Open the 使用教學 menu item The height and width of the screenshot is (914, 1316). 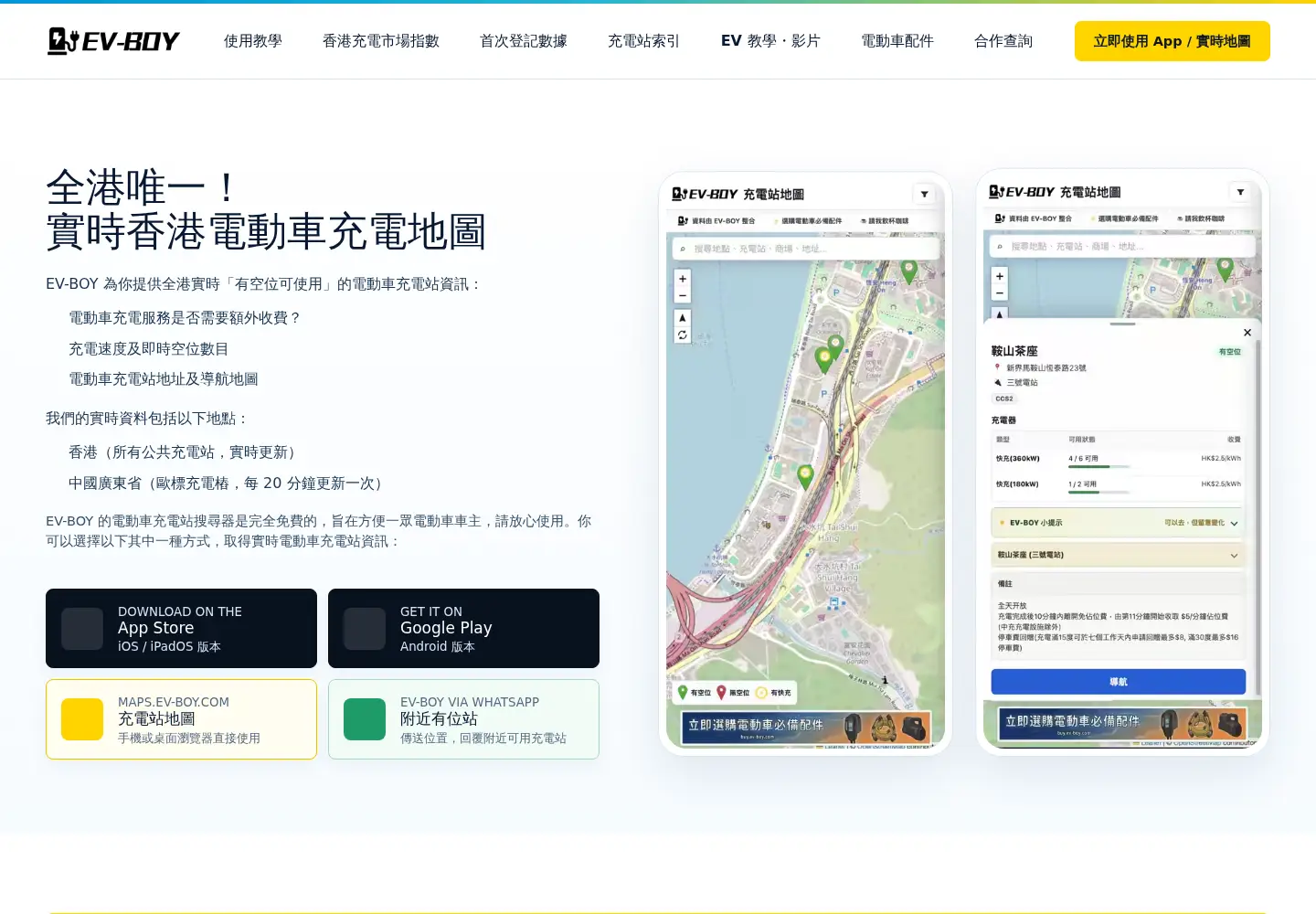[253, 41]
